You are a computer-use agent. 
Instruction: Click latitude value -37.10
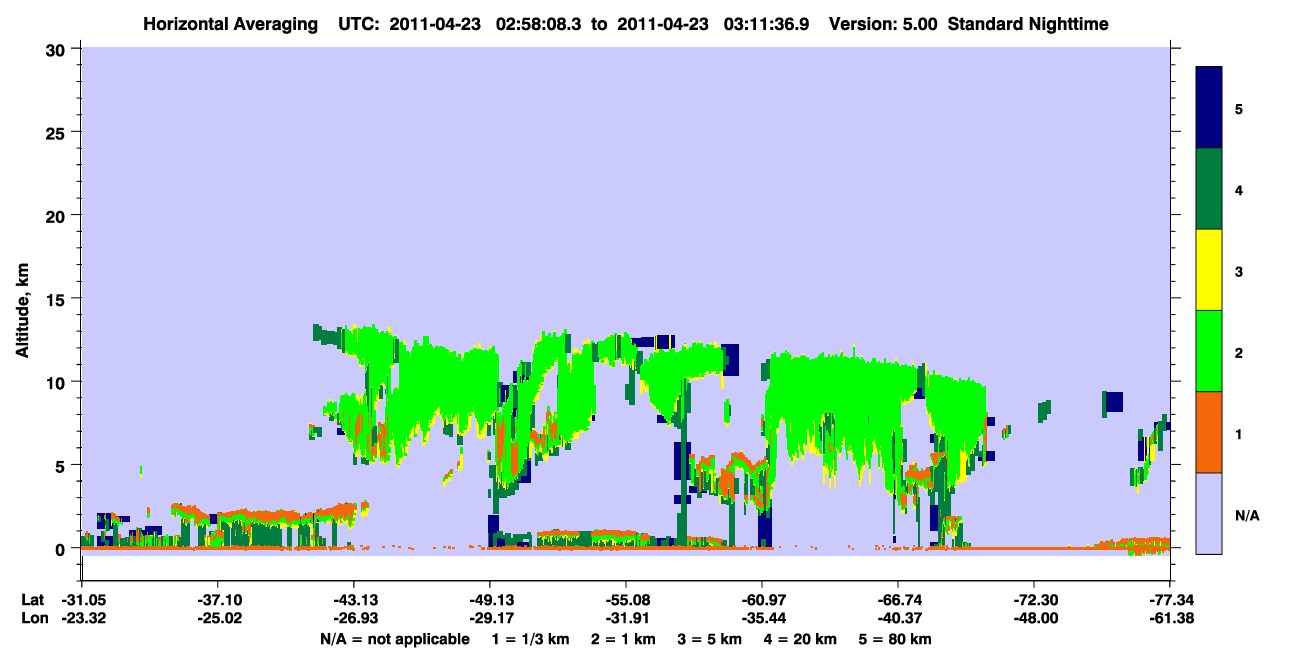[217, 599]
